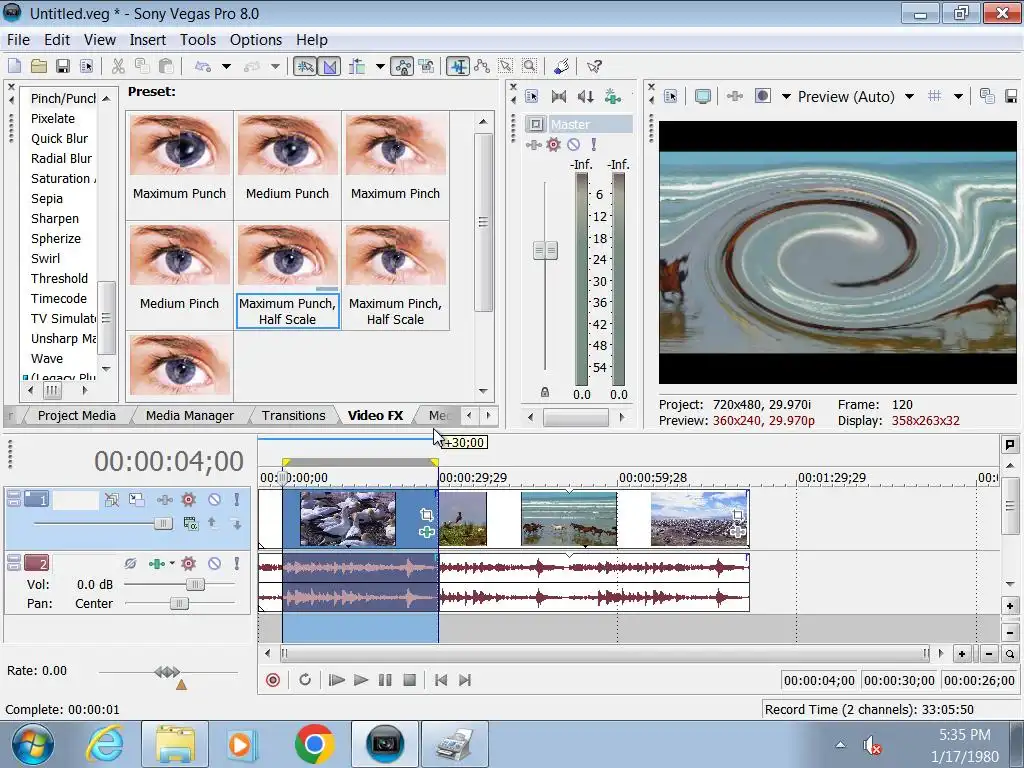
Task: Open split screen view dropdown arrow
Action: [786, 97]
